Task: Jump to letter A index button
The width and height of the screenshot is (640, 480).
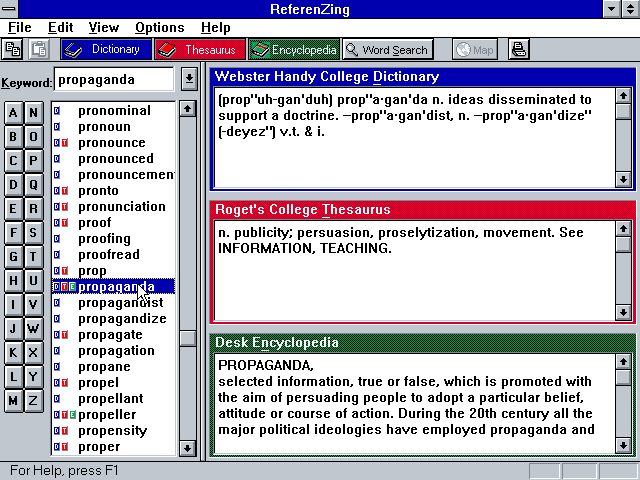Action: click(13, 113)
